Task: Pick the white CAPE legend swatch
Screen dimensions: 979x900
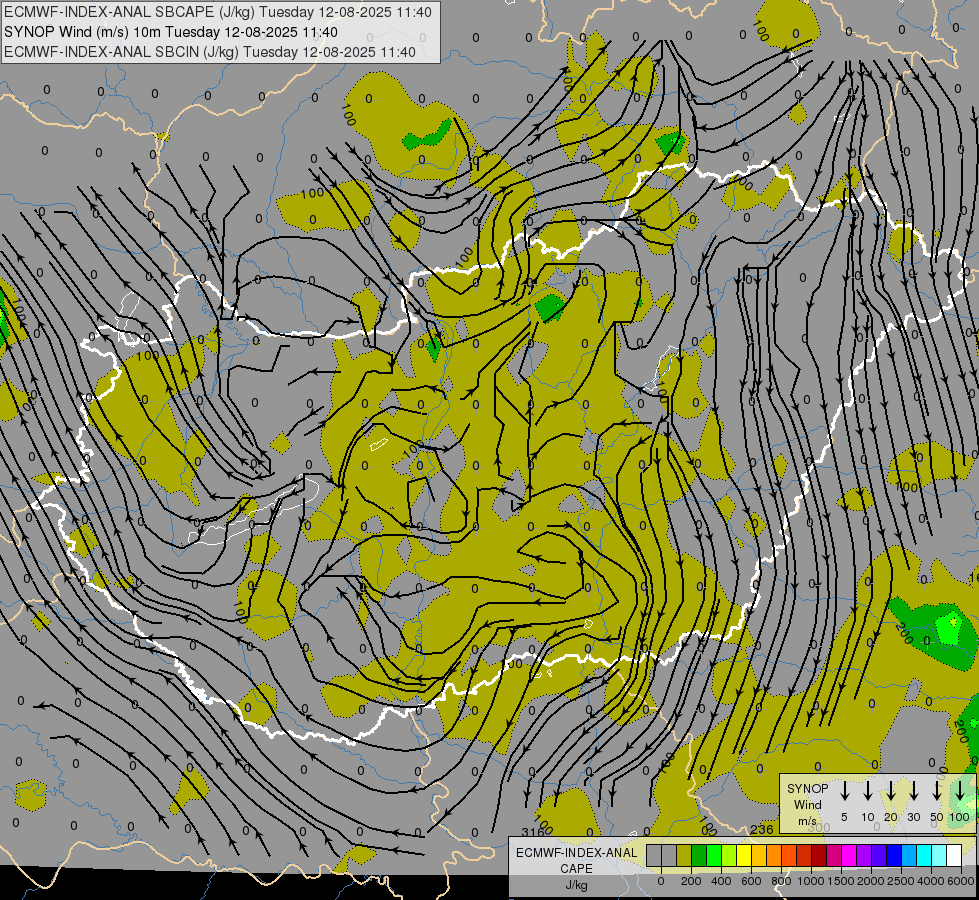Action: coord(954,855)
